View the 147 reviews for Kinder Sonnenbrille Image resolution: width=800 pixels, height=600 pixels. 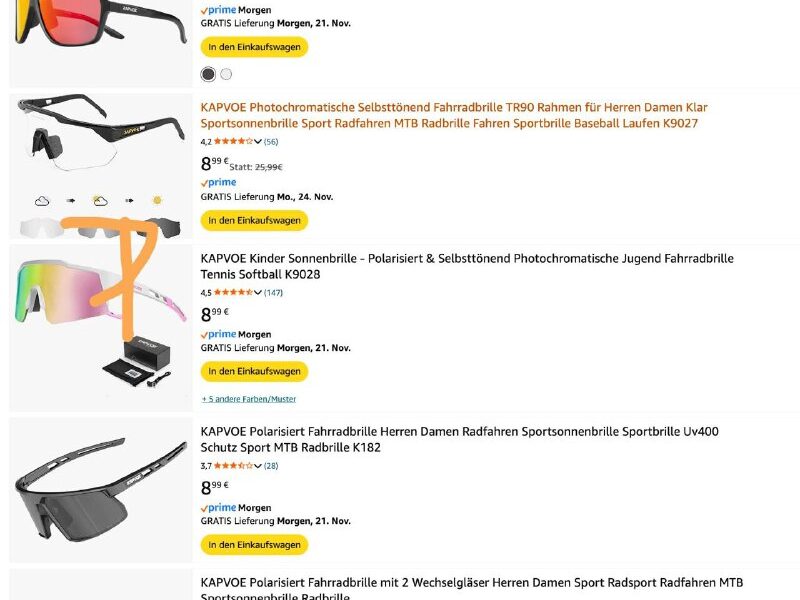click(273, 293)
